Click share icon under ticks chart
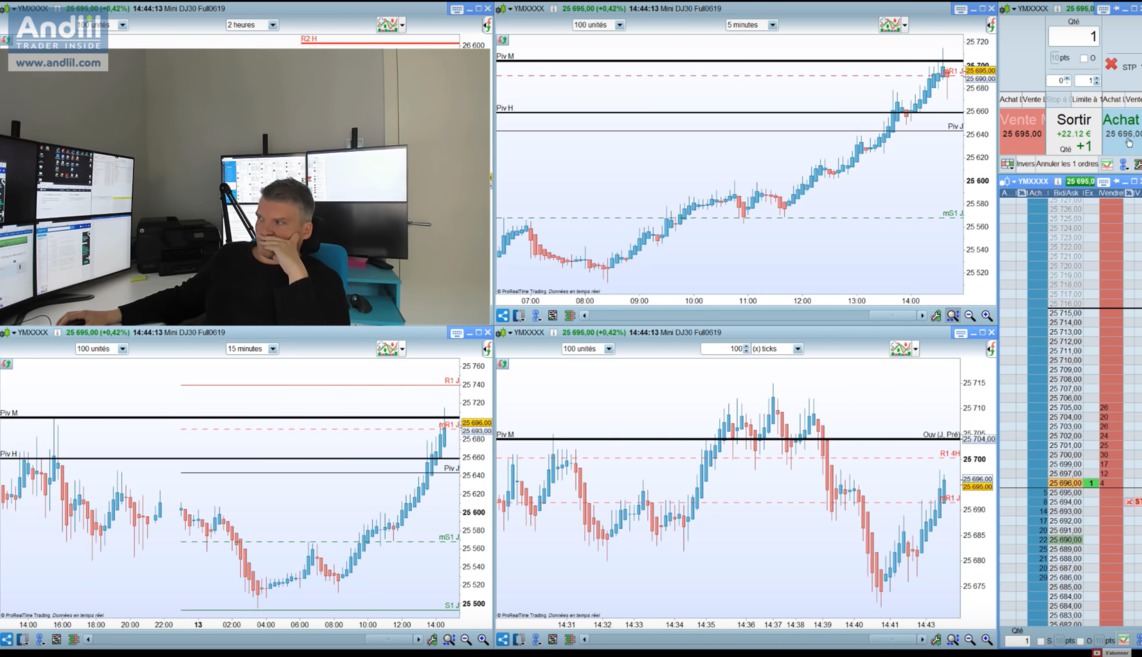 click(503, 640)
